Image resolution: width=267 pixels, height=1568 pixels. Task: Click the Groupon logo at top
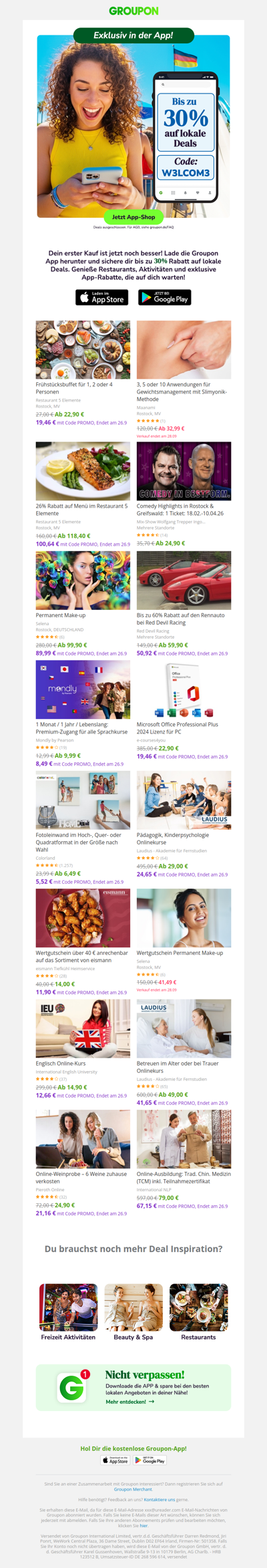click(x=133, y=11)
